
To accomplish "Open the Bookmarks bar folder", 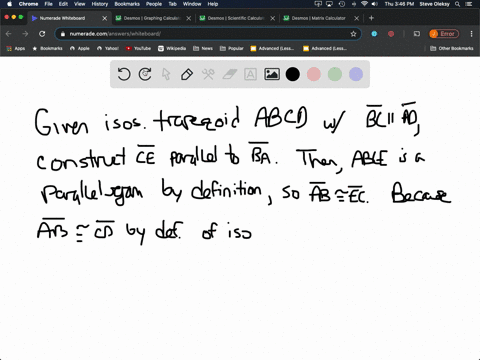I will coord(47,48).
